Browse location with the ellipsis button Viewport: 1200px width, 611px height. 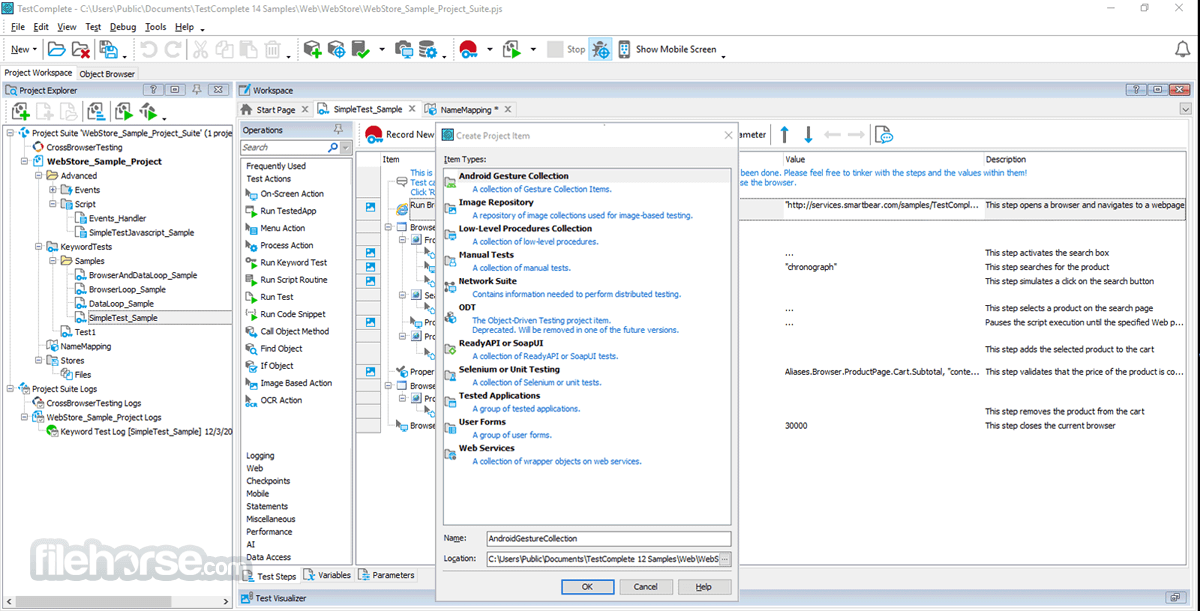(725, 558)
